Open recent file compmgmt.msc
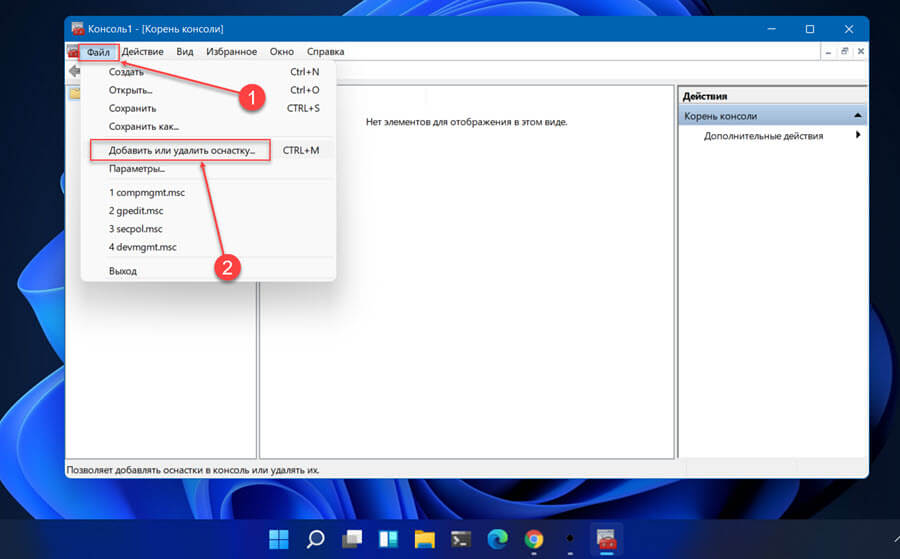The width and height of the screenshot is (900, 559). (x=208, y=193)
